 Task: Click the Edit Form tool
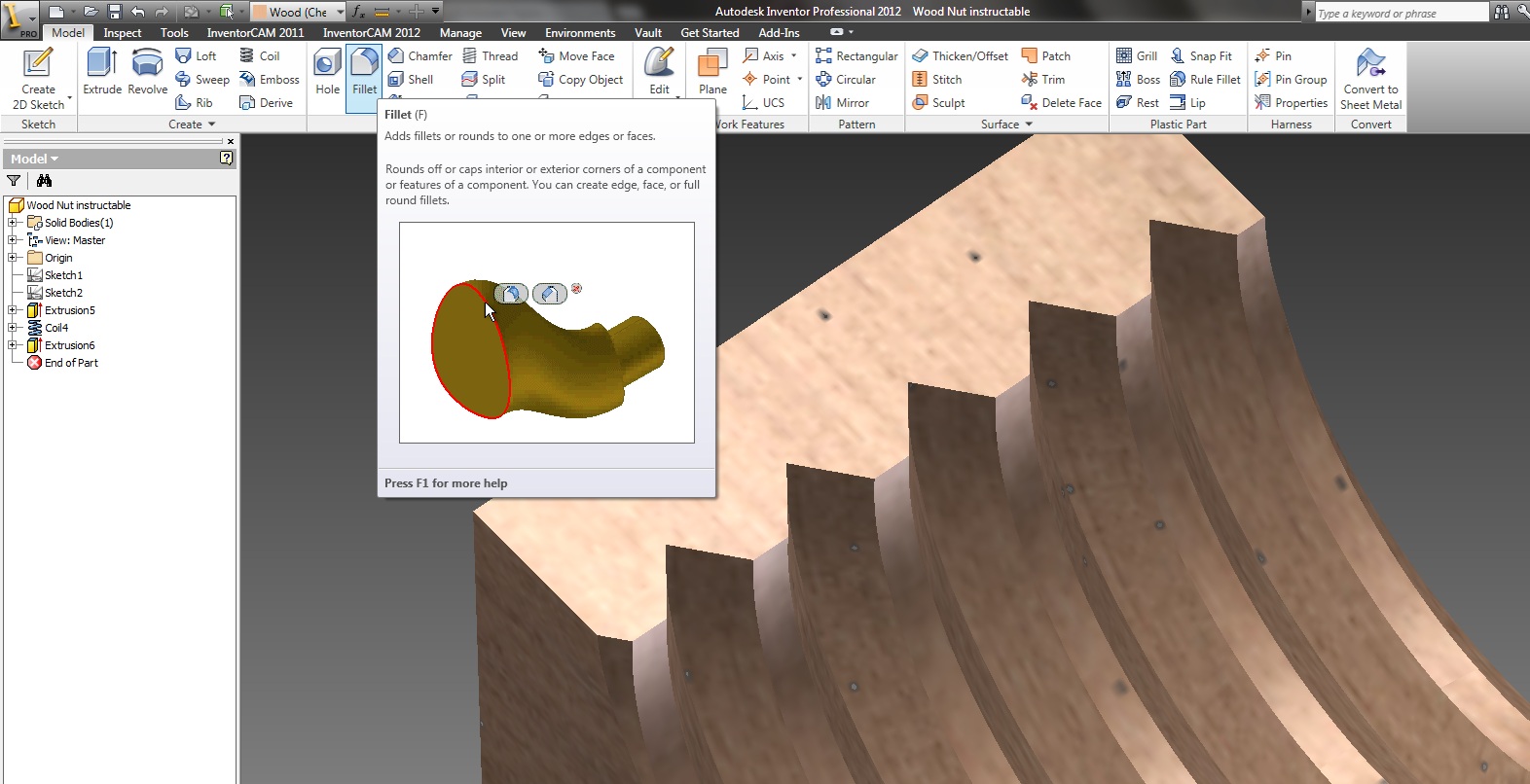point(659,72)
